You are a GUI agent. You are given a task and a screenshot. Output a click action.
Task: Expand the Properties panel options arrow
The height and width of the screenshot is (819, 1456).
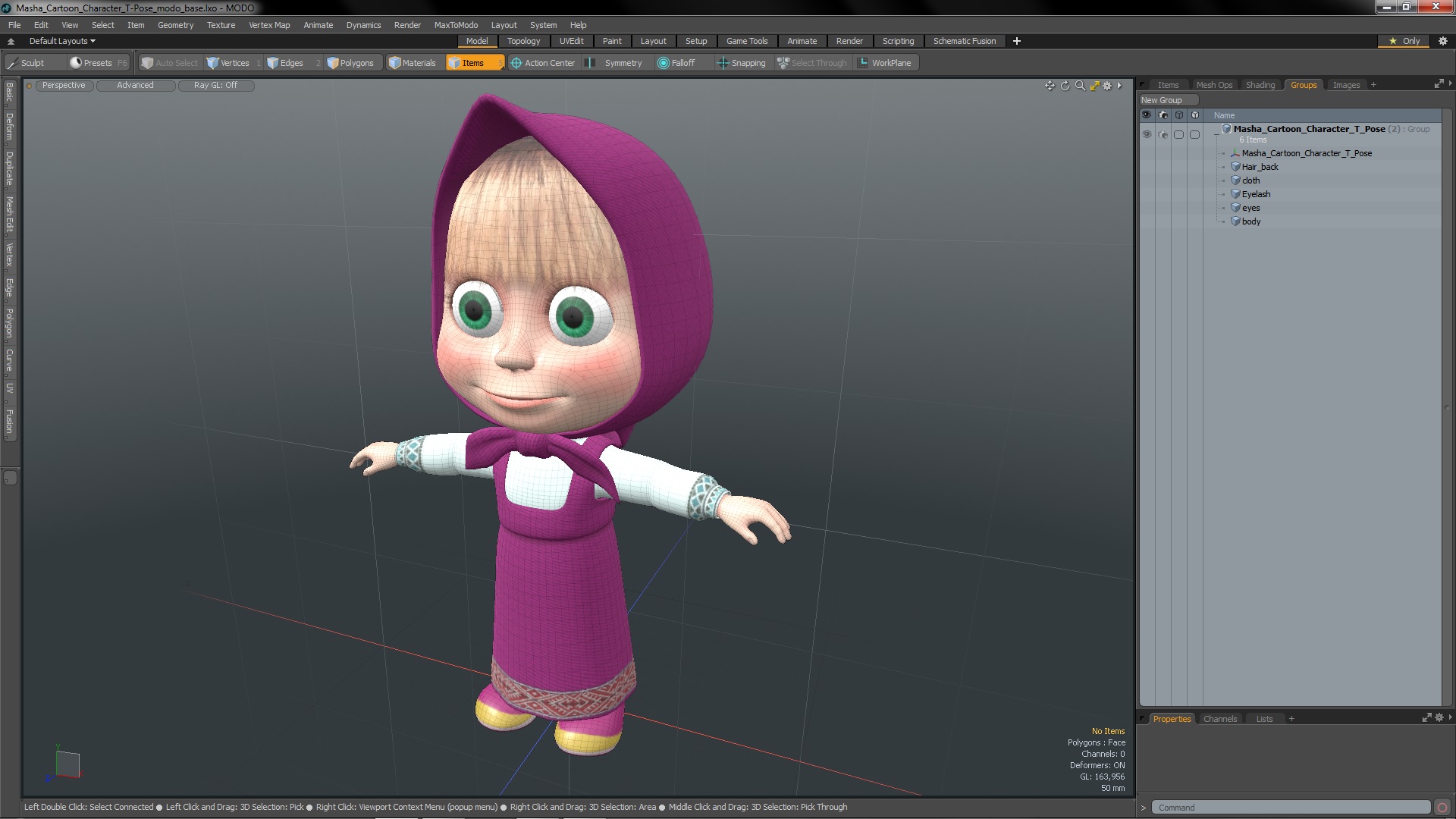pyautogui.click(x=1450, y=717)
